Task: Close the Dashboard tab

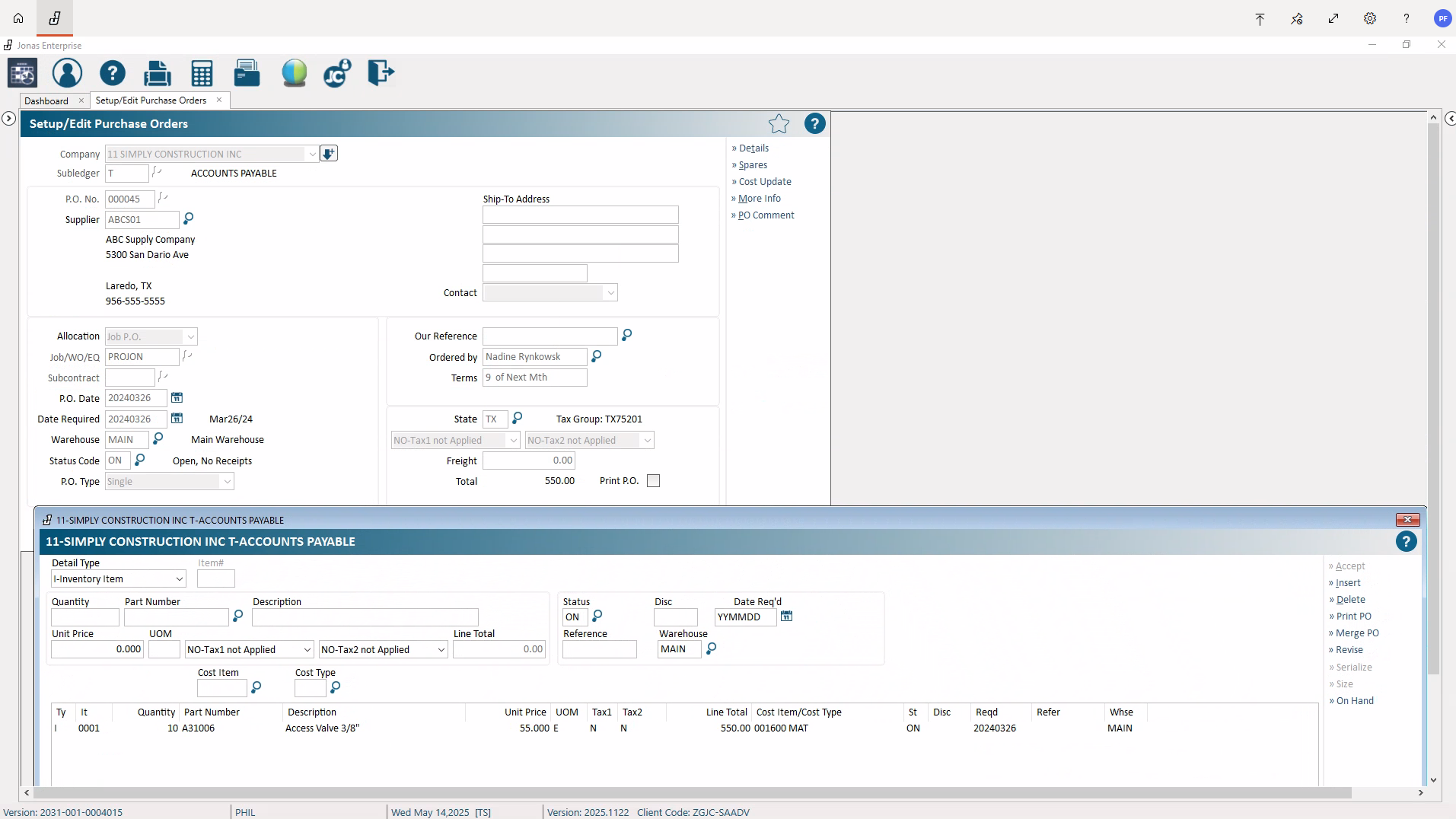Action: point(81,100)
